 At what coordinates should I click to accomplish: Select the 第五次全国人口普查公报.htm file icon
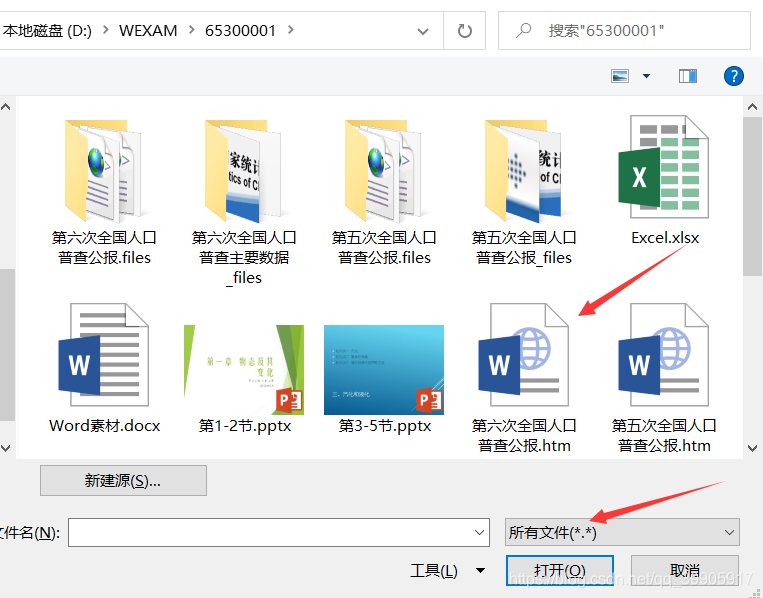pyautogui.click(x=664, y=355)
